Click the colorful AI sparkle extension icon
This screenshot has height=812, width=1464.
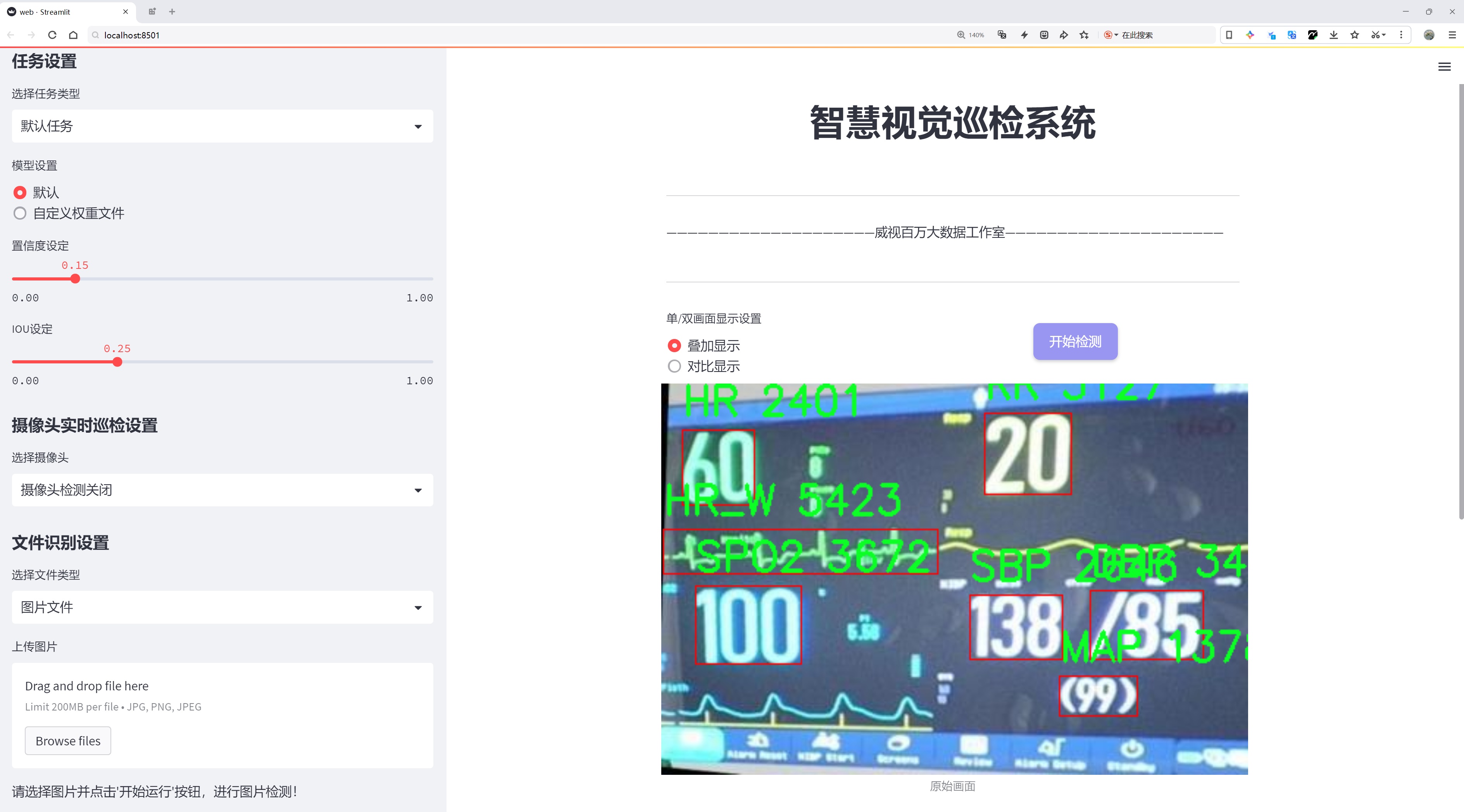coord(1250,35)
